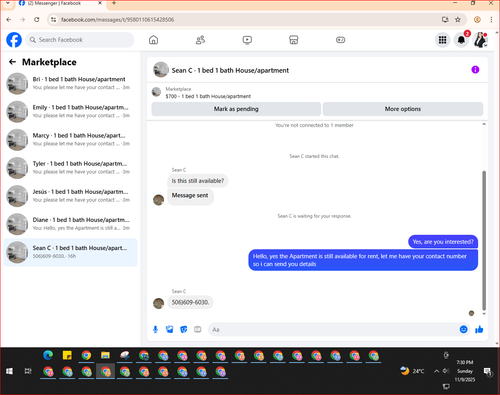Open Tyler's 1 bed 1 bath conversation
500x395 pixels.
tap(70, 168)
